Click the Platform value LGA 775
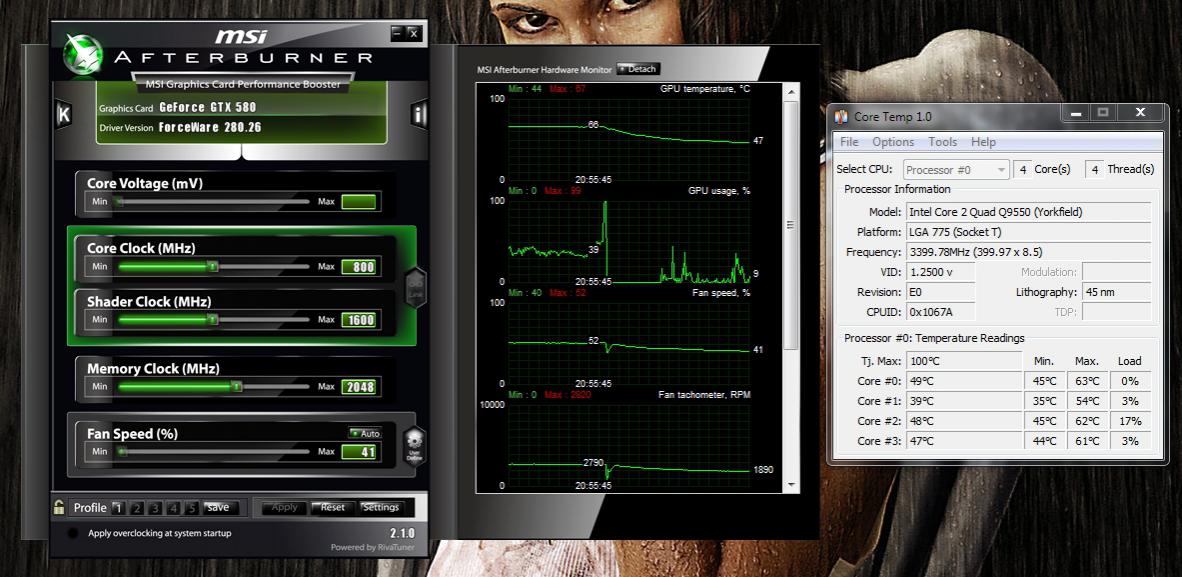 pyautogui.click(x=1028, y=232)
